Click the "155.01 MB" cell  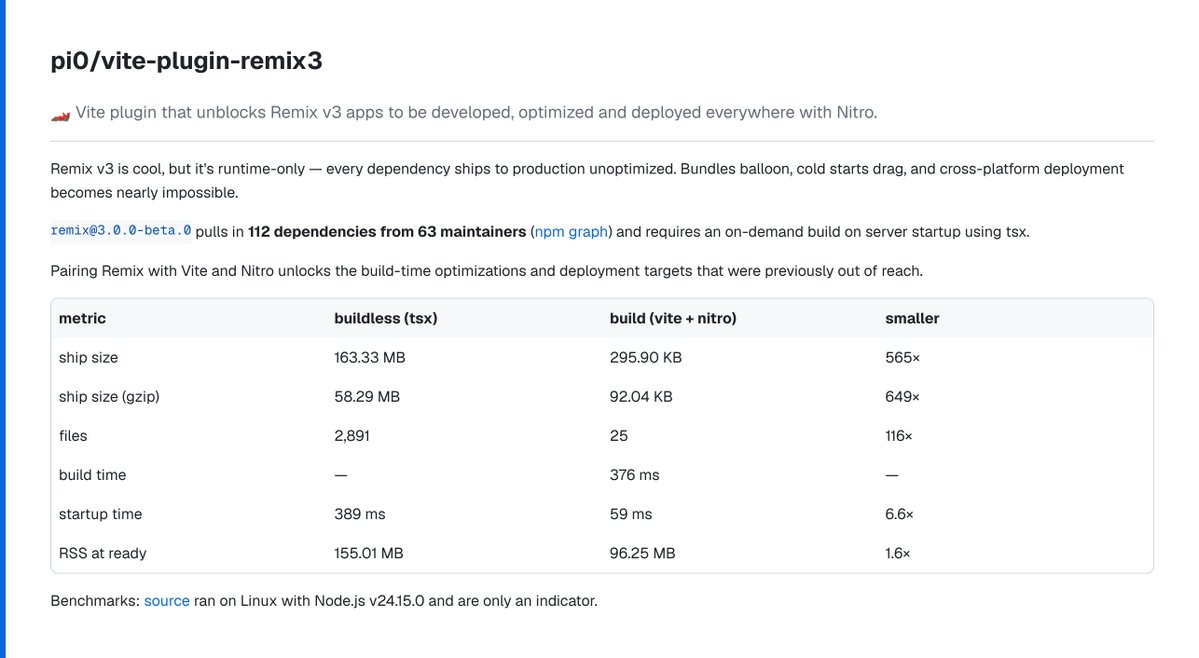click(369, 553)
